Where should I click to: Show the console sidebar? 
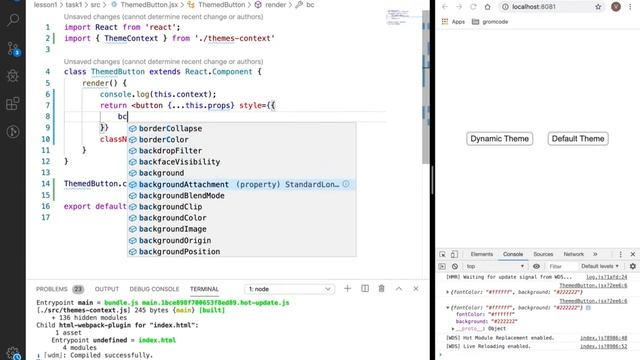pyautogui.click(x=442, y=266)
